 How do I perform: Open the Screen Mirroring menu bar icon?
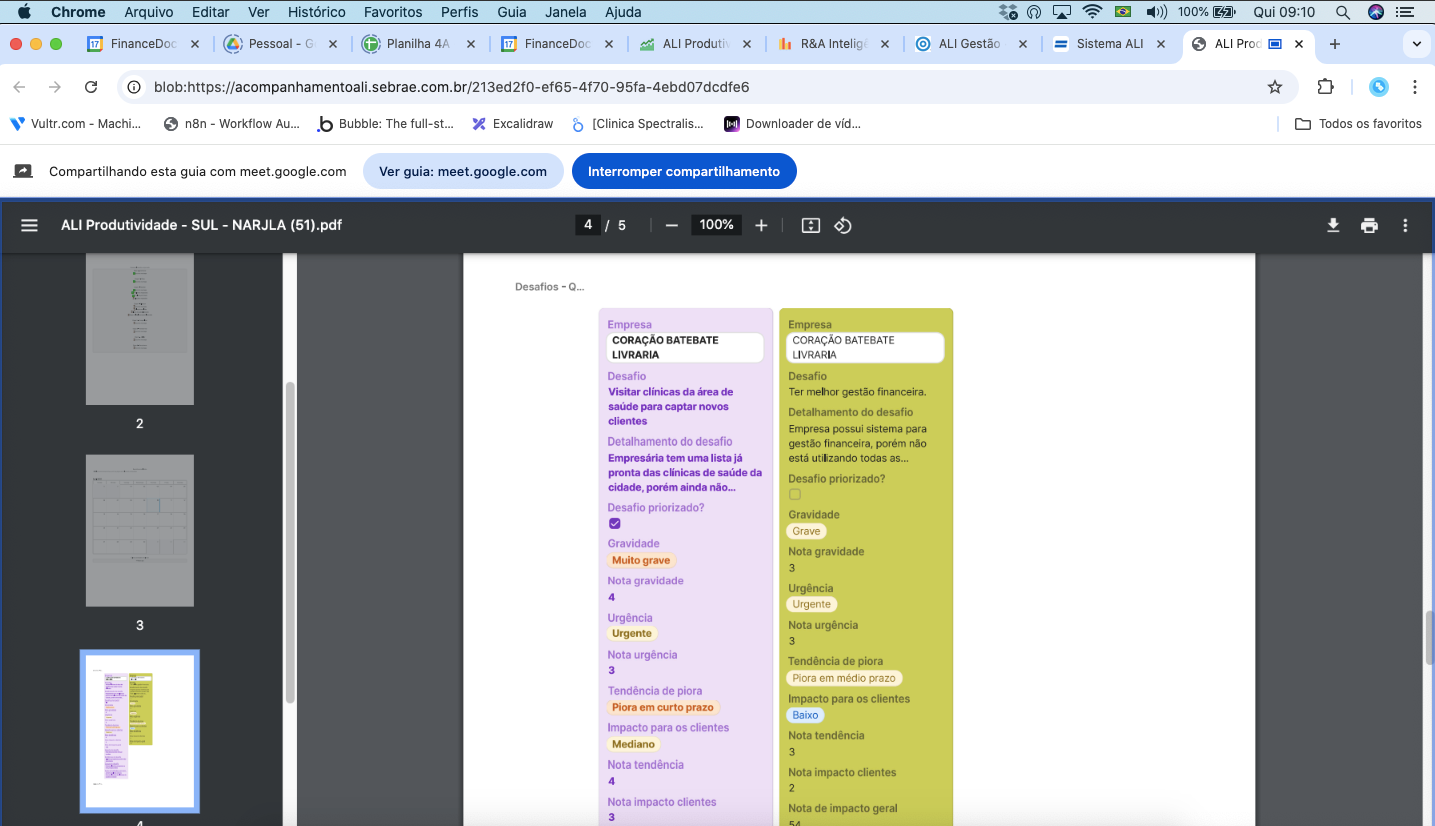1062,12
